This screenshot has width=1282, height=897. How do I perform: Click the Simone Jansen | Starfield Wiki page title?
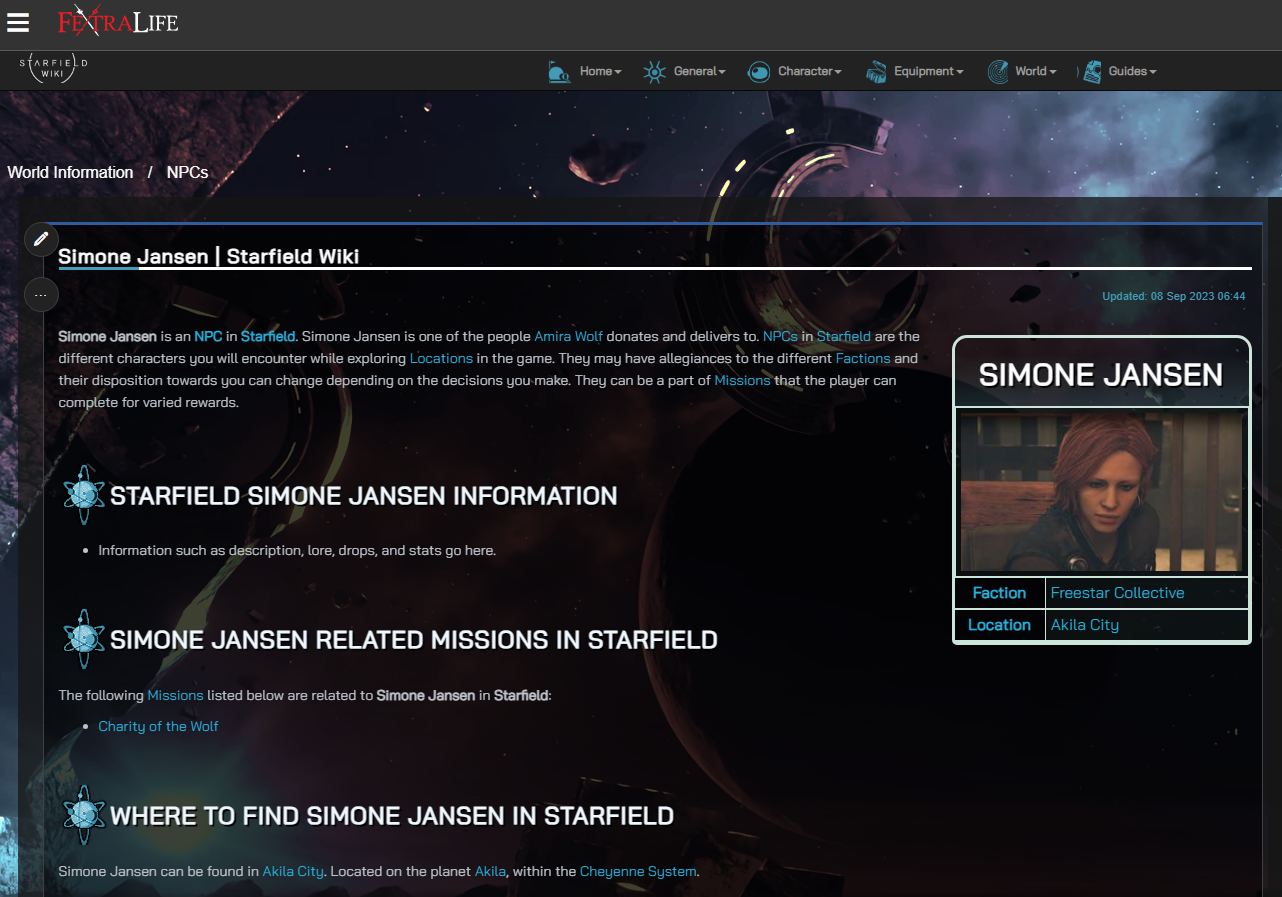pyautogui.click(x=208, y=257)
